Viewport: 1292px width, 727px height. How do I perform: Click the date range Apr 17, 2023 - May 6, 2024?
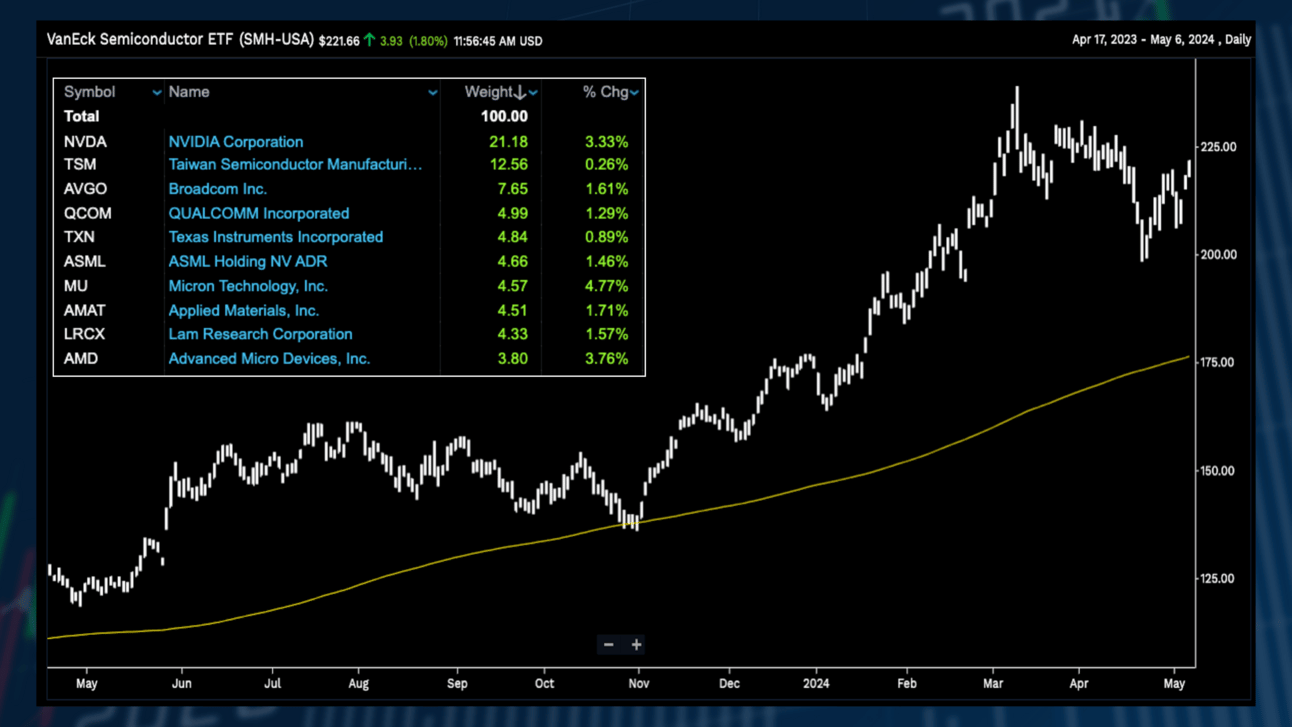pyautogui.click(x=1143, y=40)
